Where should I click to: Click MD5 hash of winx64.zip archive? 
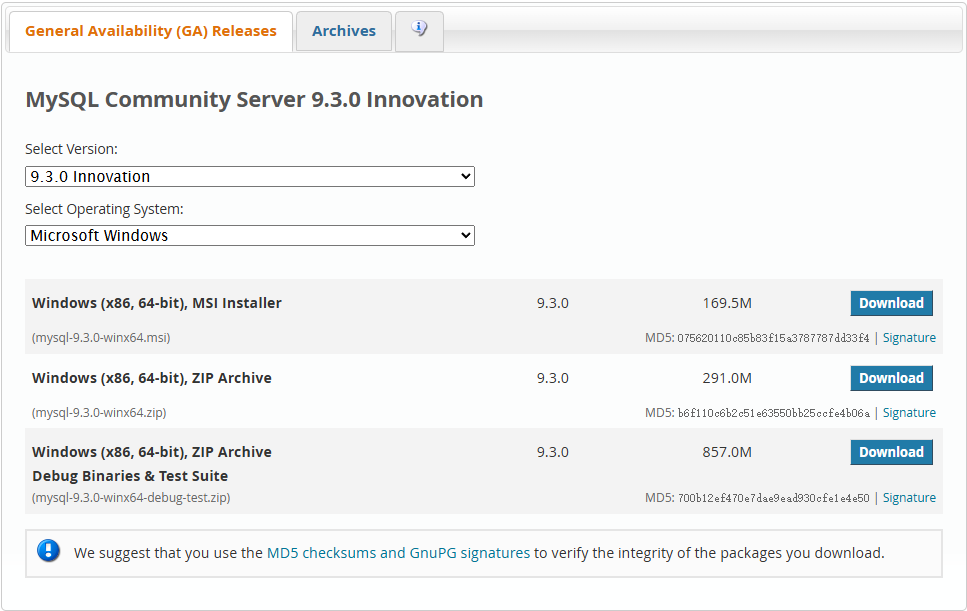click(x=773, y=412)
